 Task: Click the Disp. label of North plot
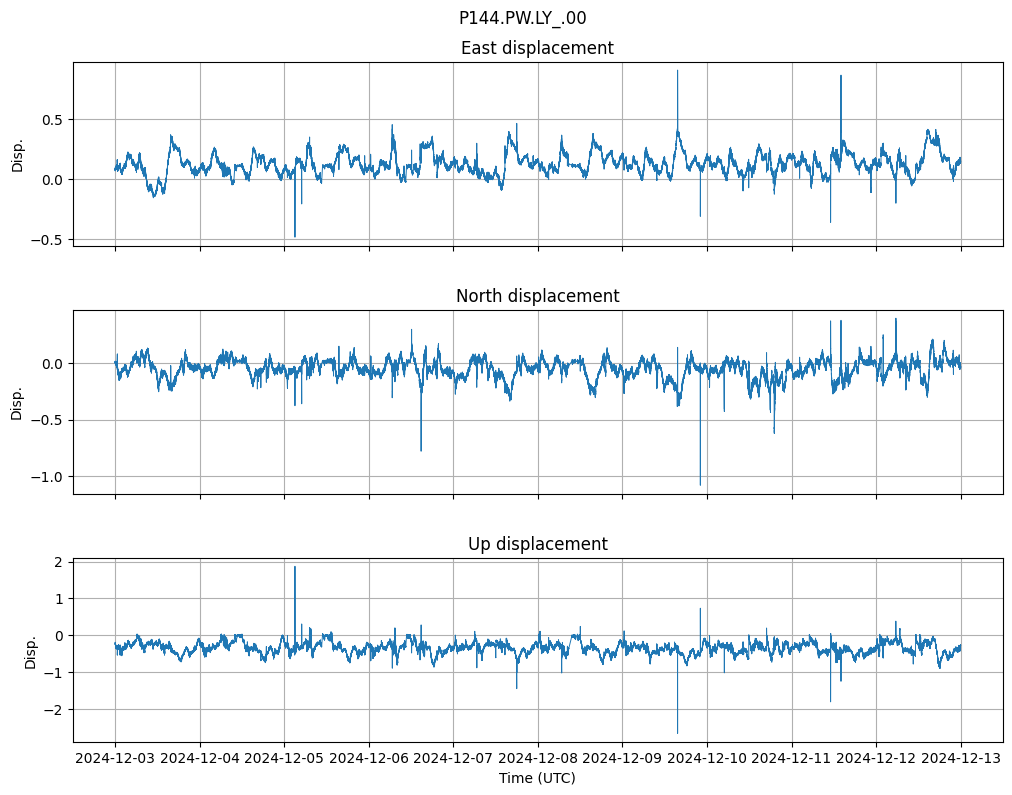coord(17,402)
